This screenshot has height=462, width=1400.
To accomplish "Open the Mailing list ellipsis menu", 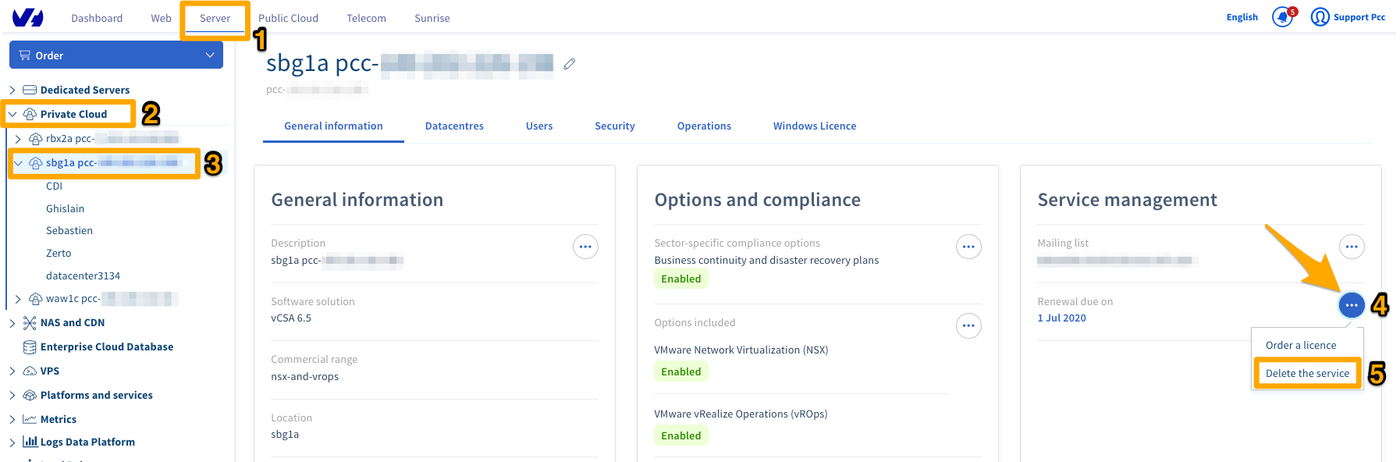I will click(1351, 246).
